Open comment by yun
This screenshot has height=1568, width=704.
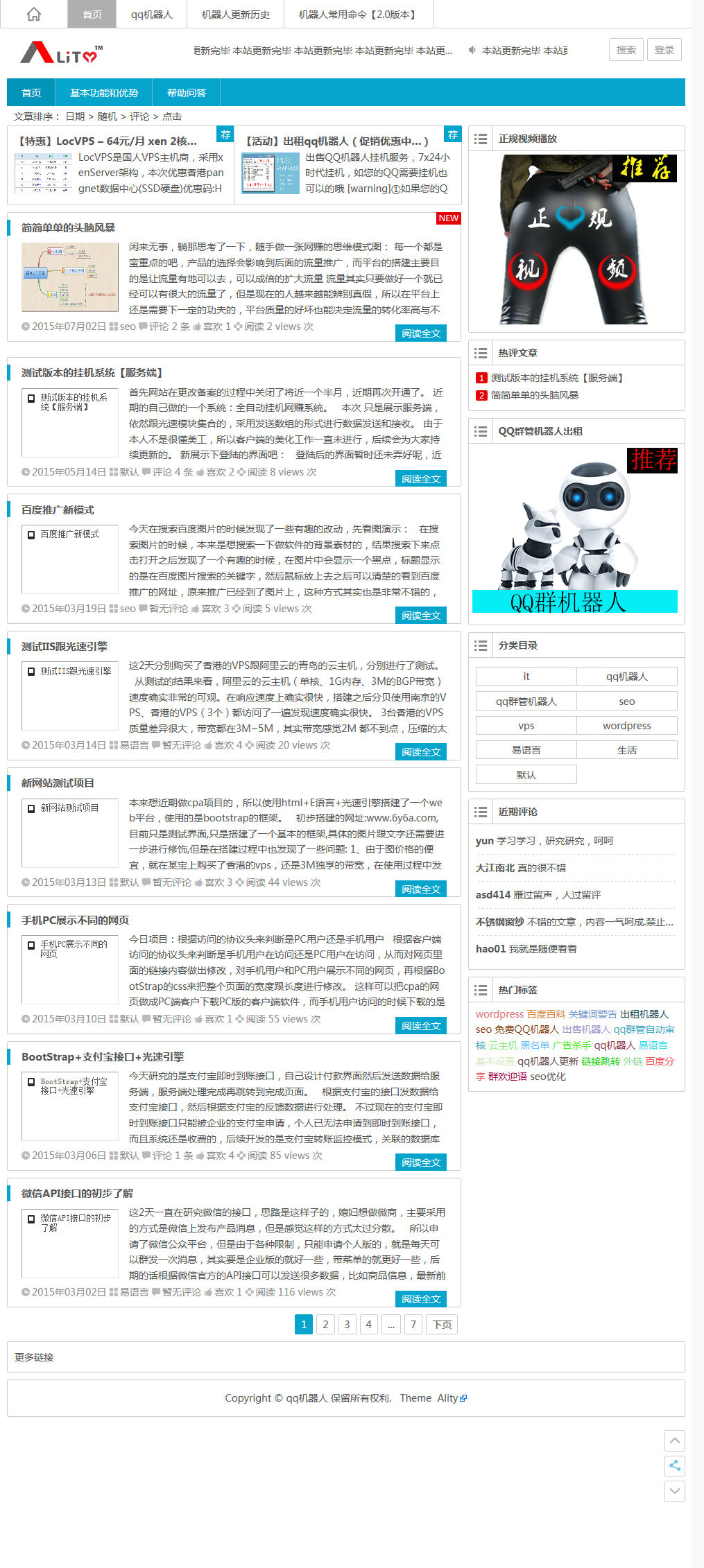pyautogui.click(x=544, y=841)
